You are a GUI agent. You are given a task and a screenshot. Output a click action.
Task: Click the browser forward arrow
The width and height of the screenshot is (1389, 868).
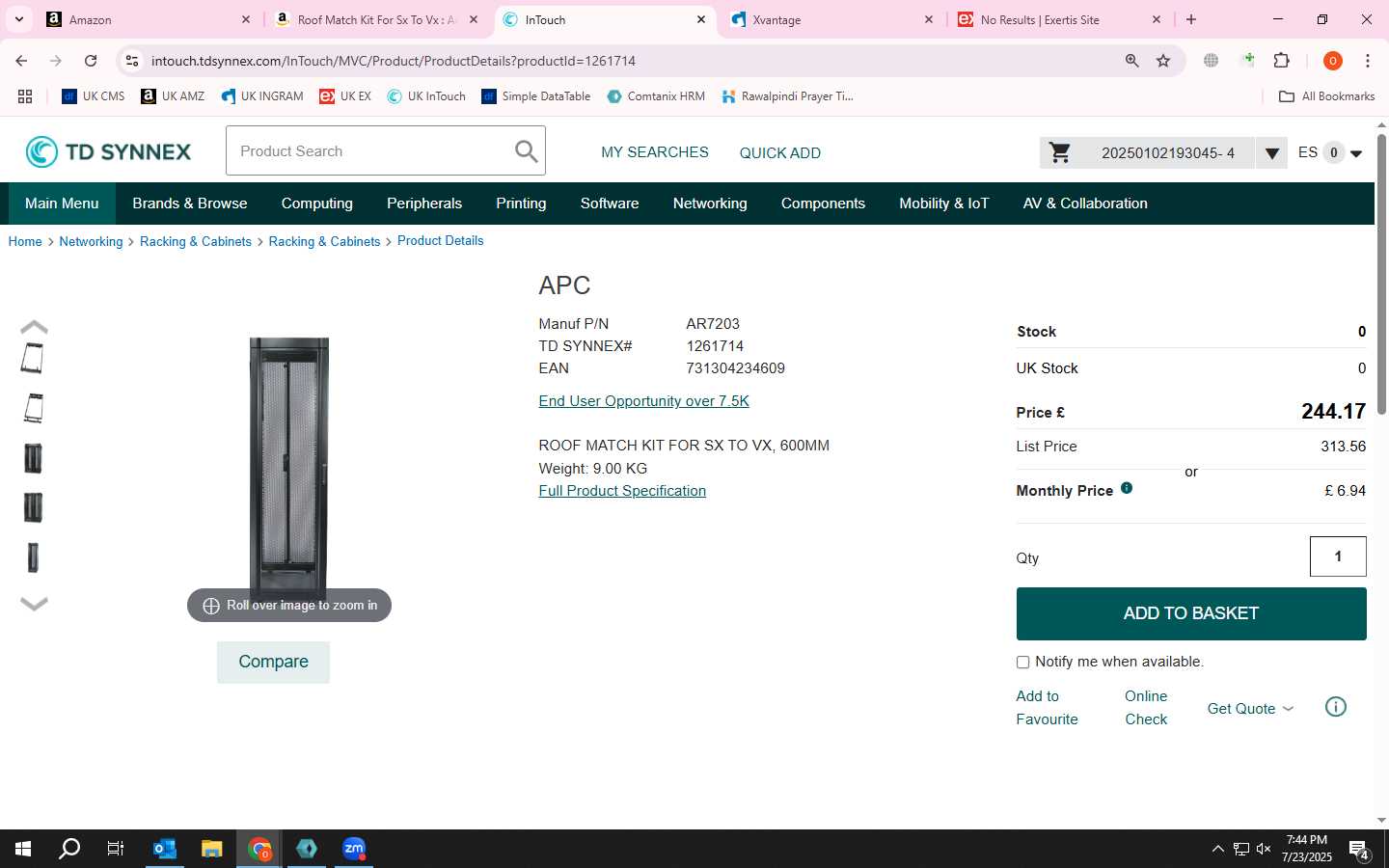point(56,61)
